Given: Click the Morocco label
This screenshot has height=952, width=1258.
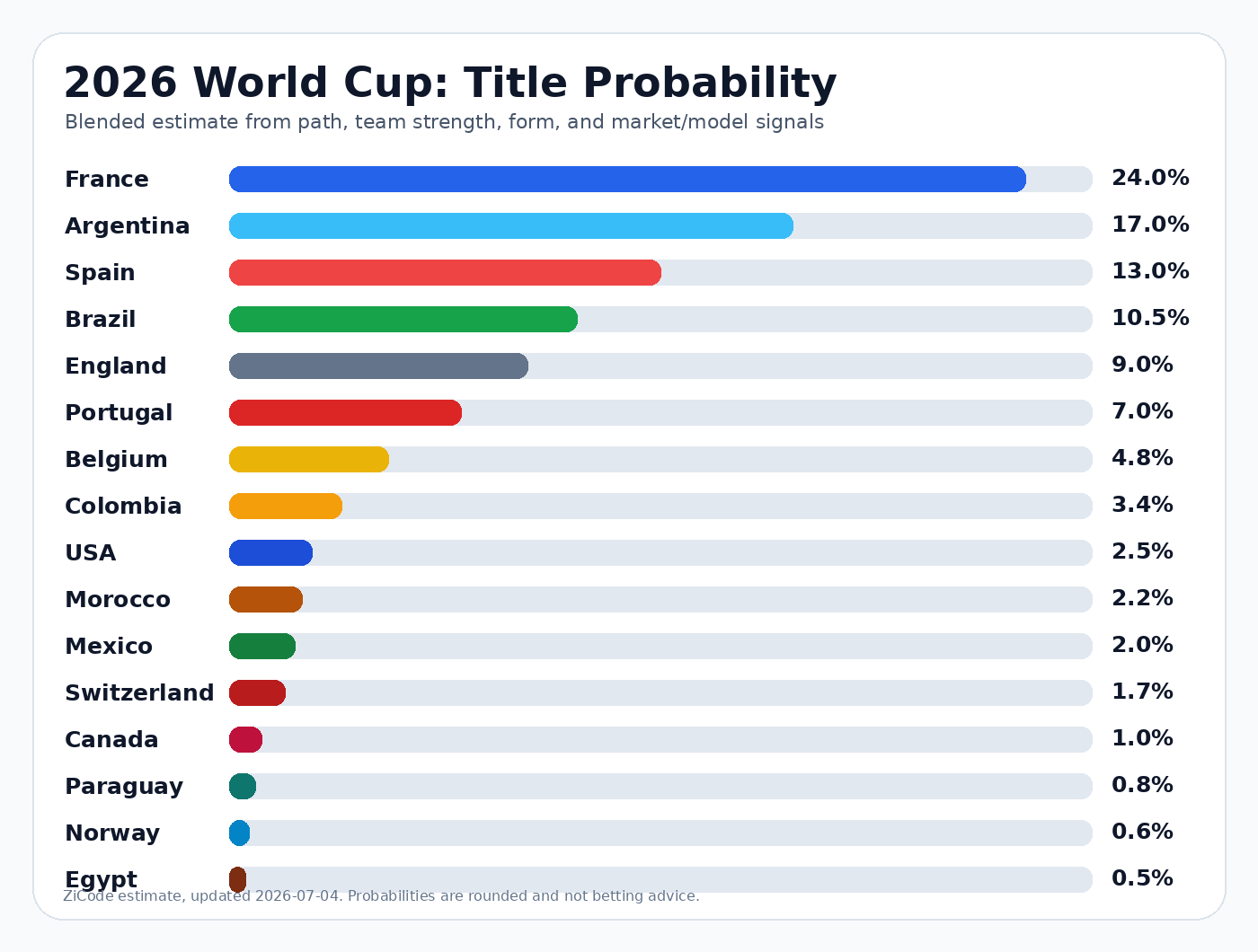Looking at the screenshot, I should [118, 599].
